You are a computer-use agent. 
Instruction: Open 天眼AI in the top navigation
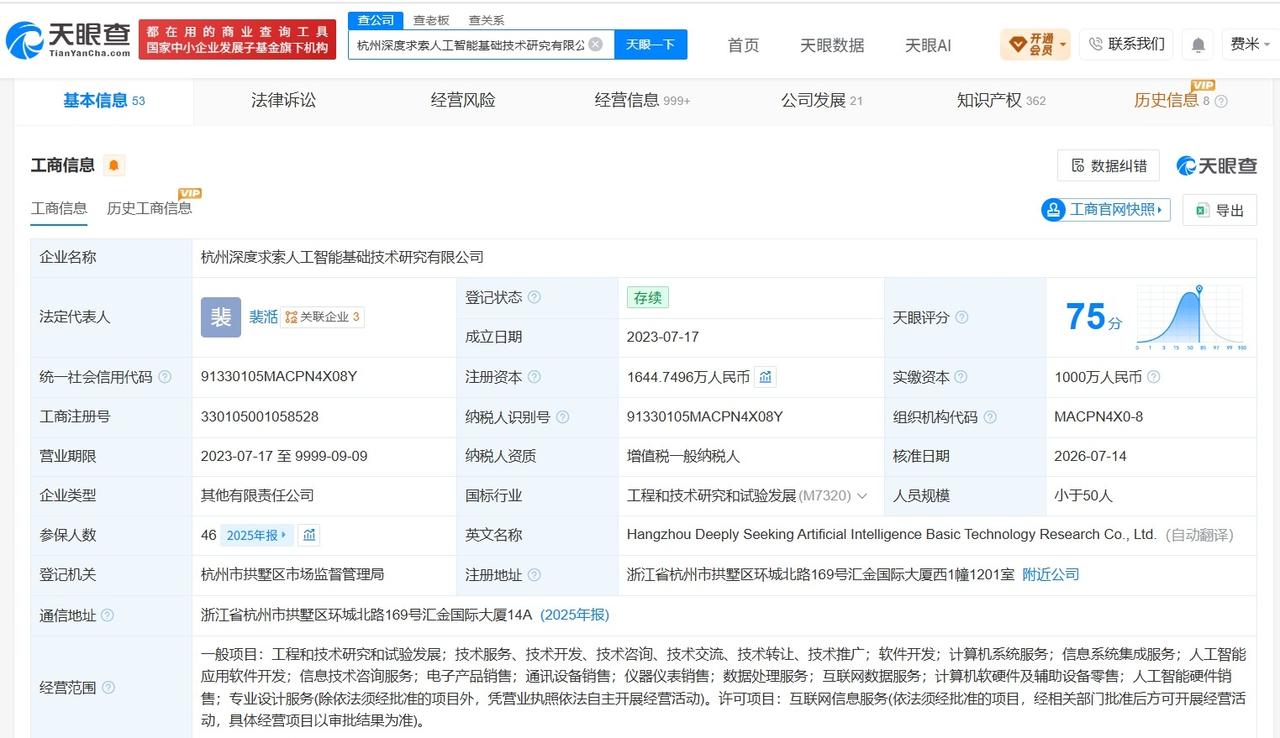pos(928,45)
